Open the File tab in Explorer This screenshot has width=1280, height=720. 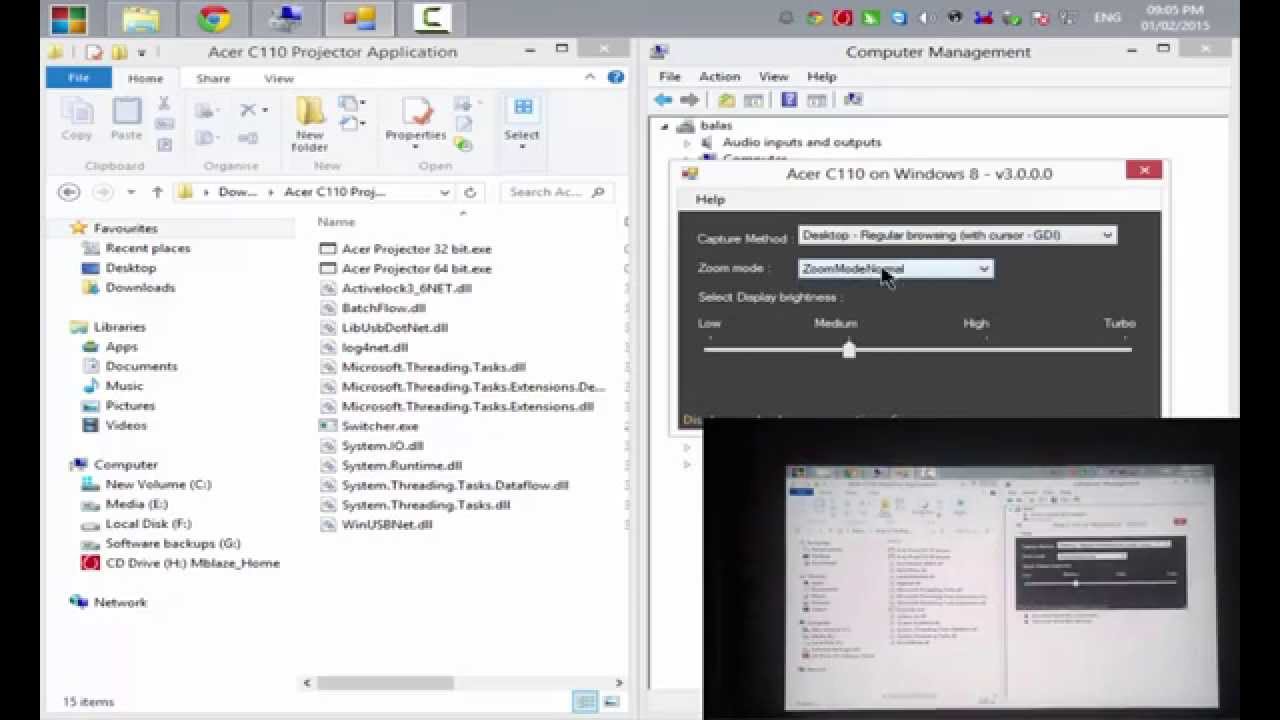click(x=78, y=78)
